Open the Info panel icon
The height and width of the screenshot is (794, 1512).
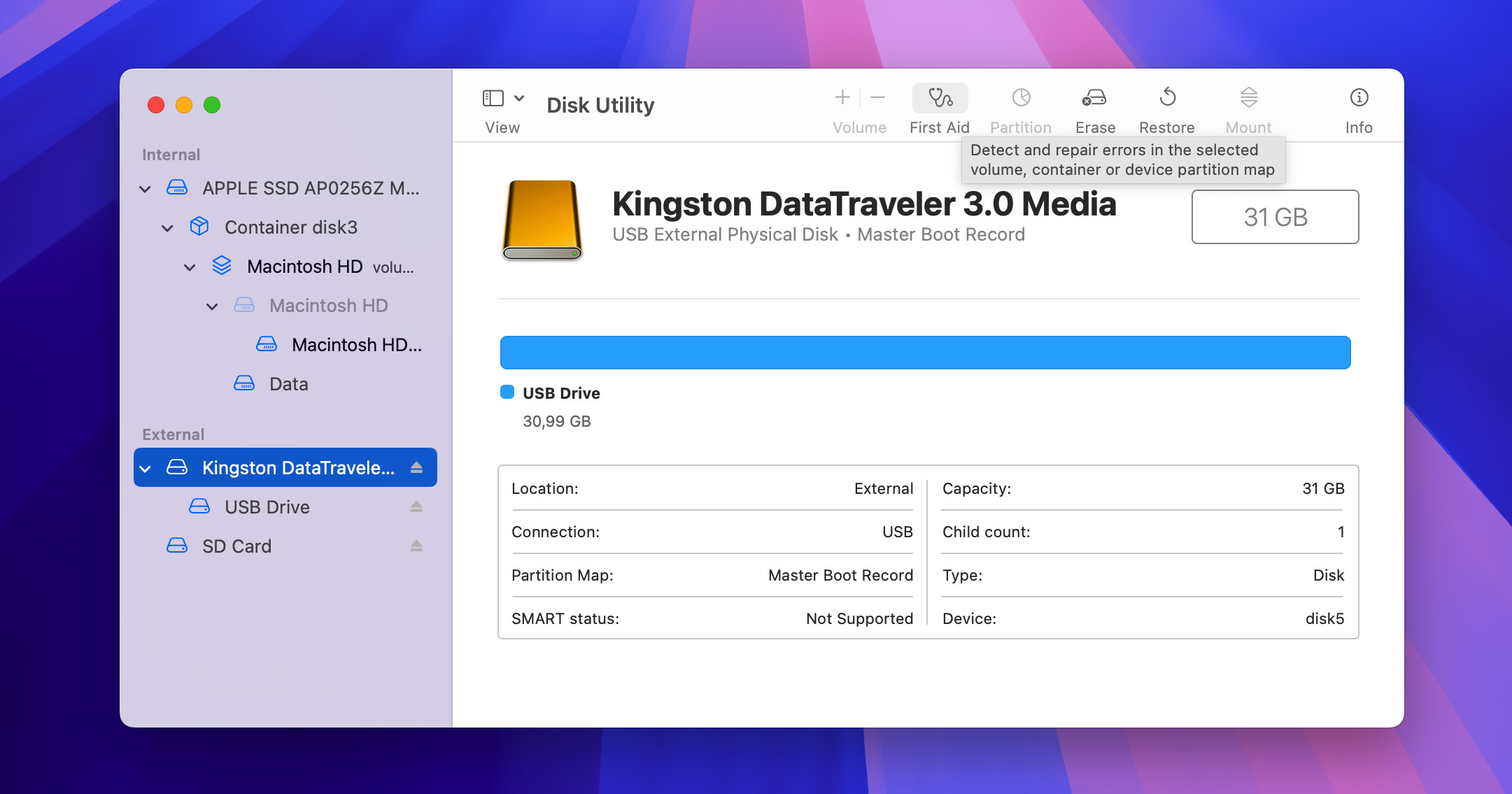click(x=1359, y=97)
